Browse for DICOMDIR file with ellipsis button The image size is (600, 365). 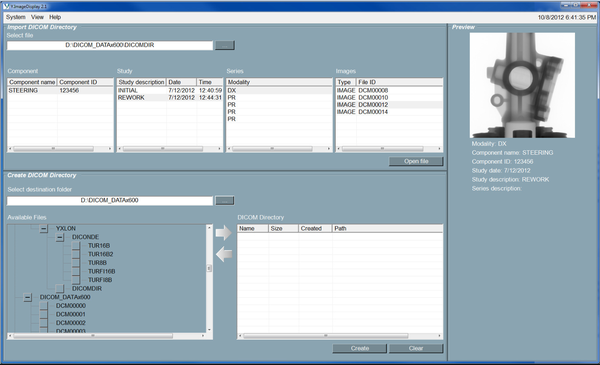click(x=225, y=46)
